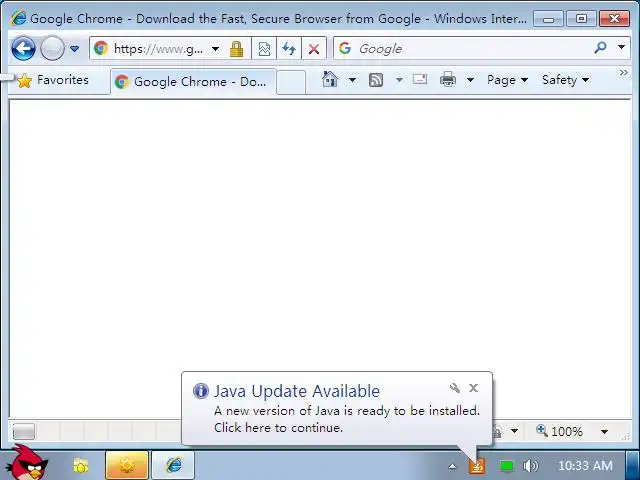Open the recent pages dropdown arrow

tap(74, 49)
